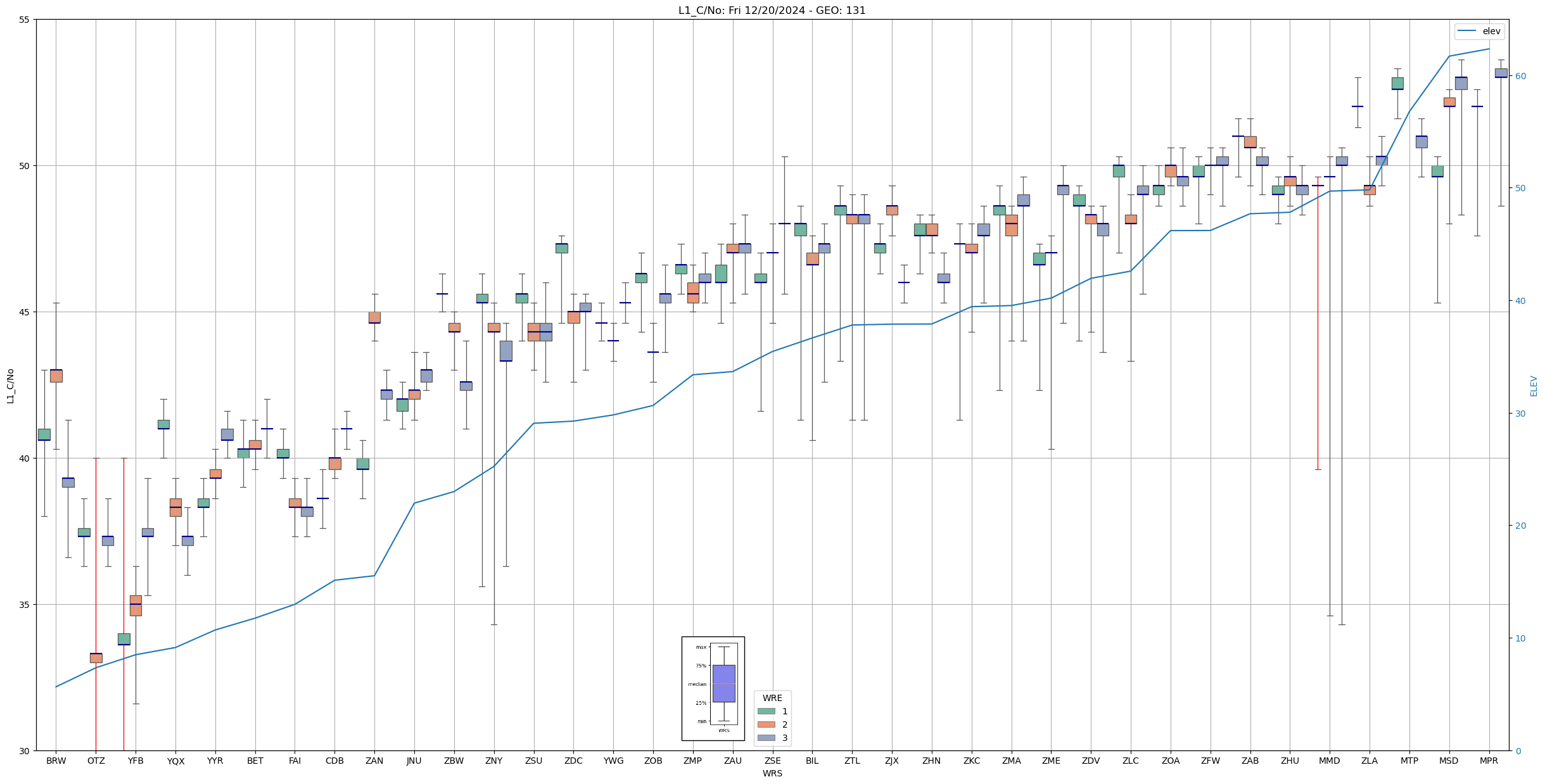Click the ZSU station tick label
Screen dimensions: 1545x784
click(533, 761)
